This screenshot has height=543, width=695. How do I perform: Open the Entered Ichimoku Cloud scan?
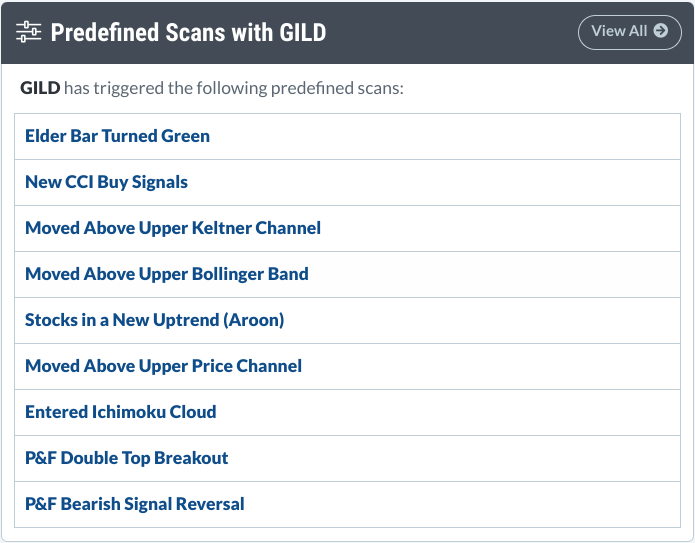coord(121,412)
